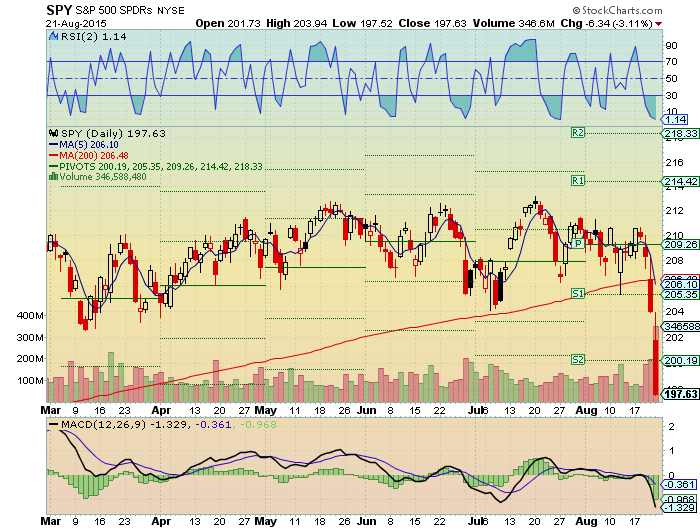Click the 197.63 closing price tag
This screenshot has width=700, height=530.
pyautogui.click(x=681, y=394)
